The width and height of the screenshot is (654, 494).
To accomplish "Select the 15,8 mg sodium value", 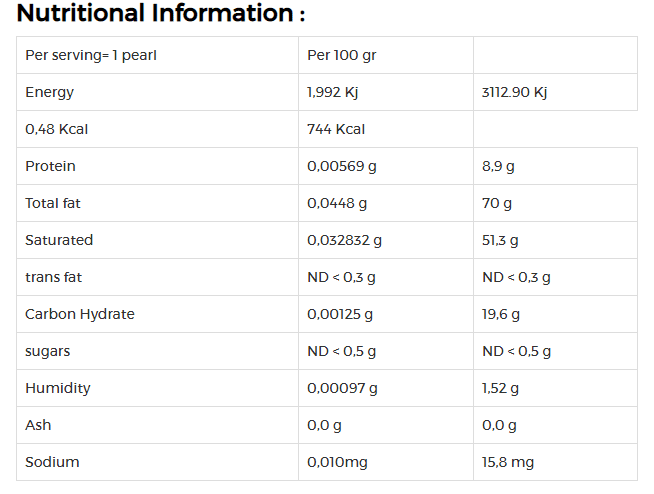I will point(508,462).
